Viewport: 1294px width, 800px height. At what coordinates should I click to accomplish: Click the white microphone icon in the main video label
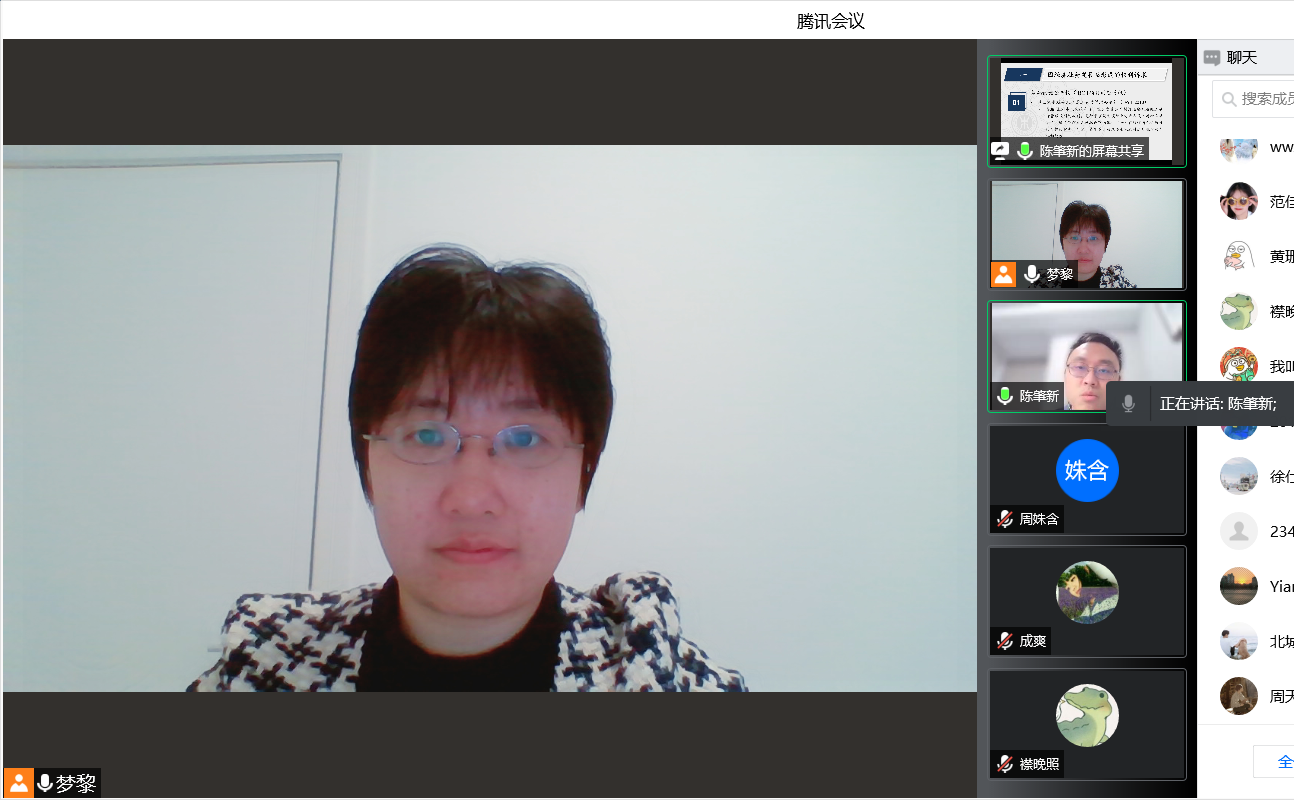pyautogui.click(x=44, y=783)
